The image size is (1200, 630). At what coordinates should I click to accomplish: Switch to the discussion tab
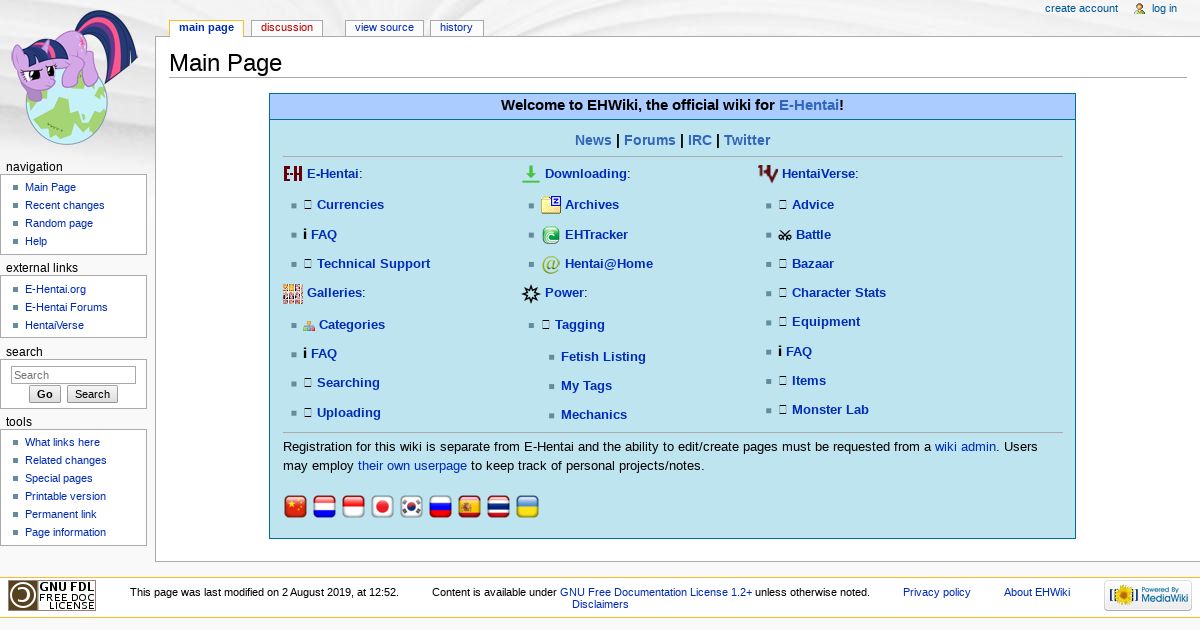287,27
